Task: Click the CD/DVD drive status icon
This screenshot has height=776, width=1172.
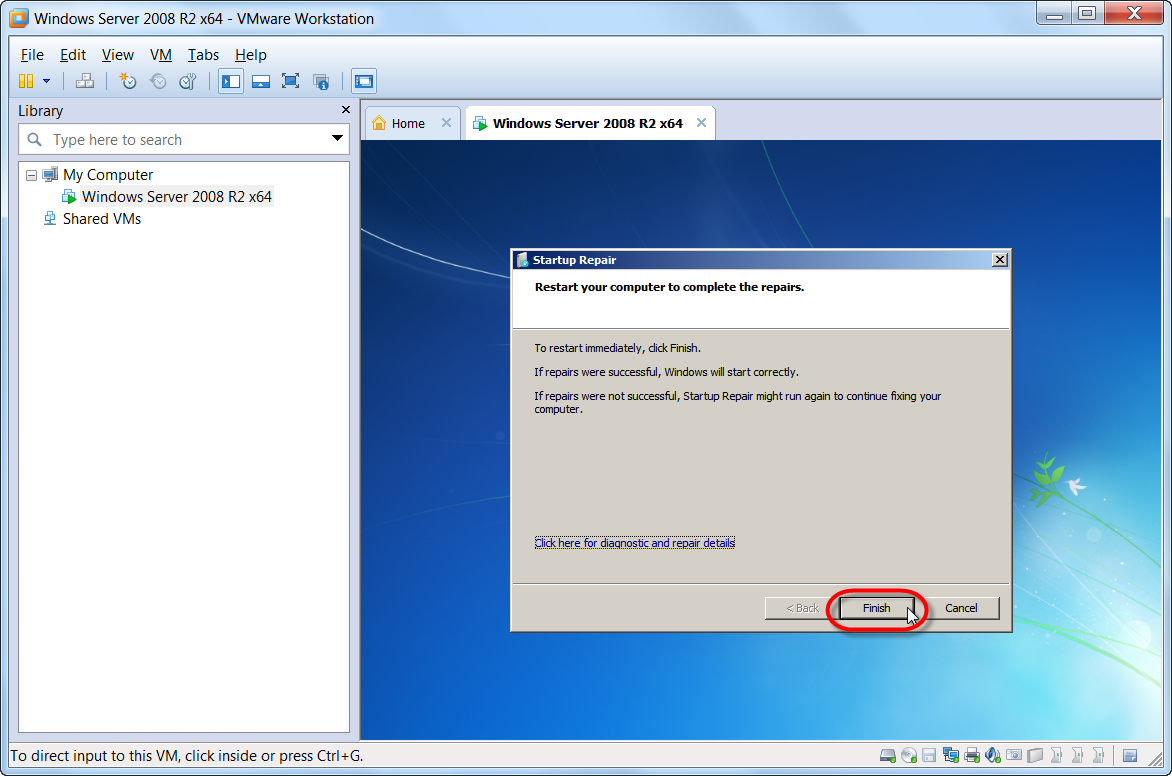Action: [x=909, y=756]
